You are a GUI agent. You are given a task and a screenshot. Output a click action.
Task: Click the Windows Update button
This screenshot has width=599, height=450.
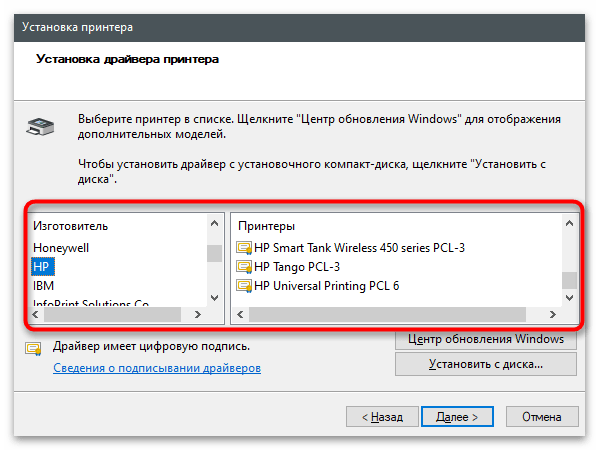tap(486, 339)
